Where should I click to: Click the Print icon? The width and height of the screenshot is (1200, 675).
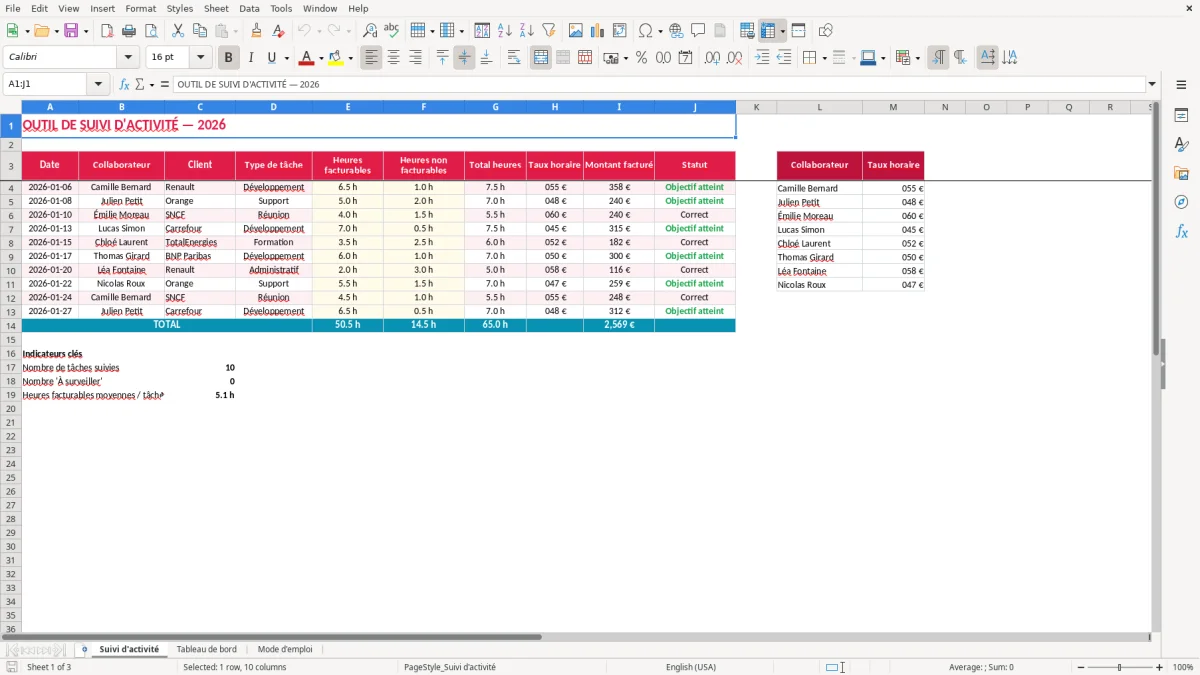(x=128, y=31)
